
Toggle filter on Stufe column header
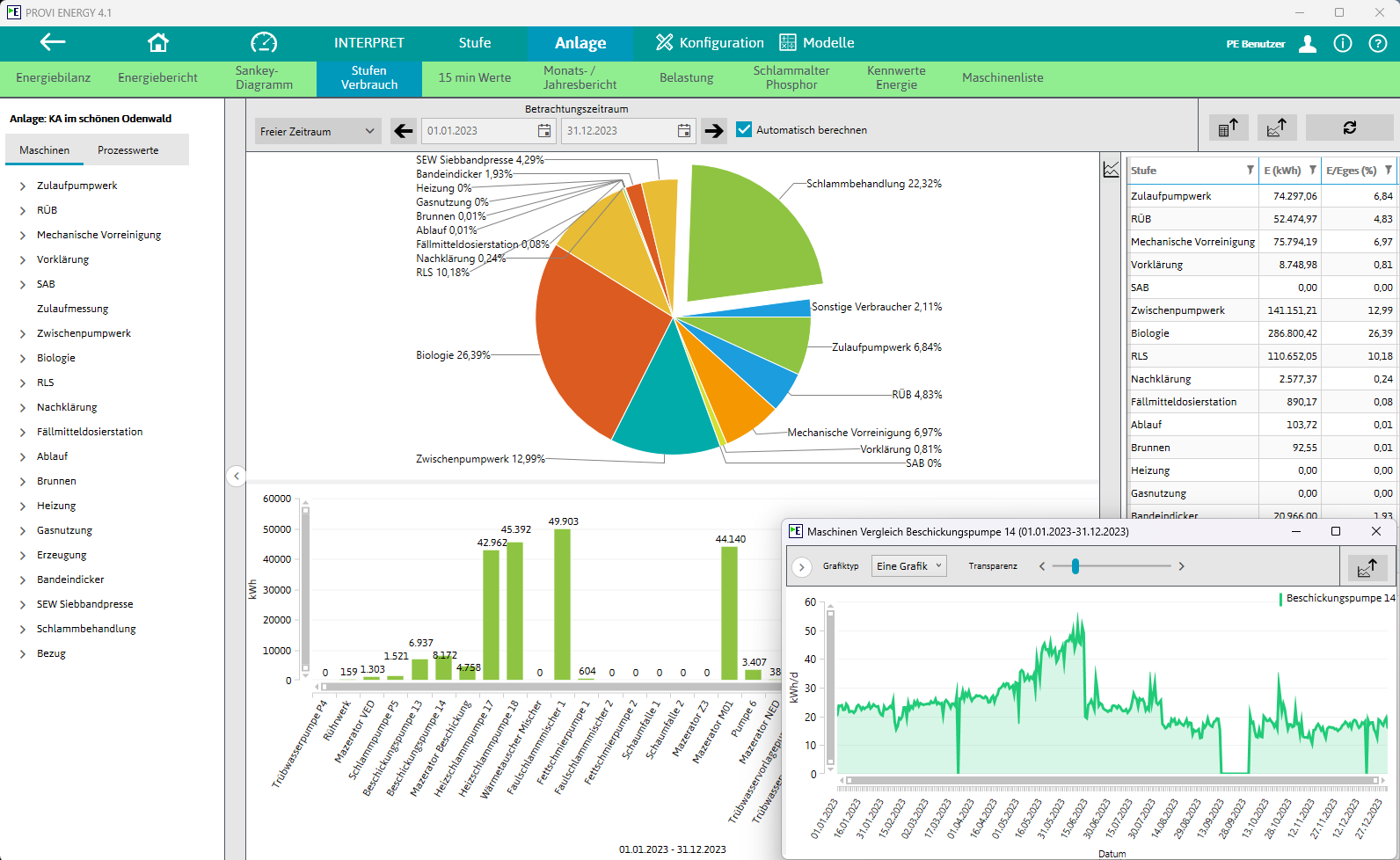1250,171
